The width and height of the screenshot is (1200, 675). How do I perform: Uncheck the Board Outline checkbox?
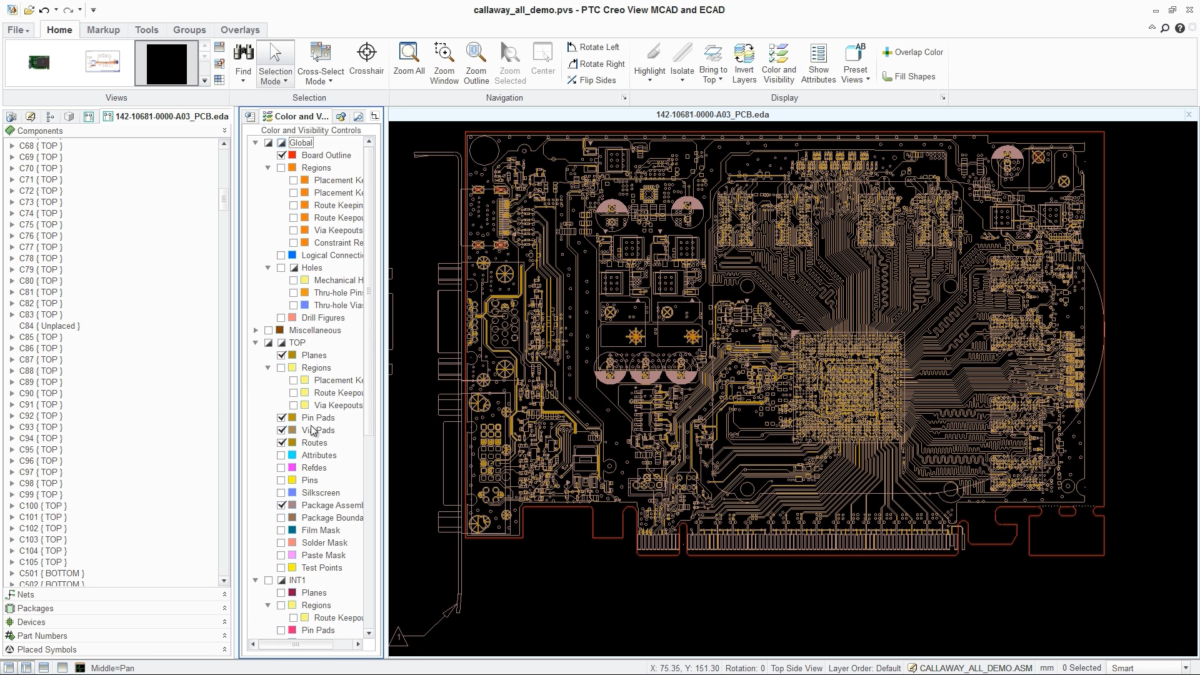tap(281, 155)
